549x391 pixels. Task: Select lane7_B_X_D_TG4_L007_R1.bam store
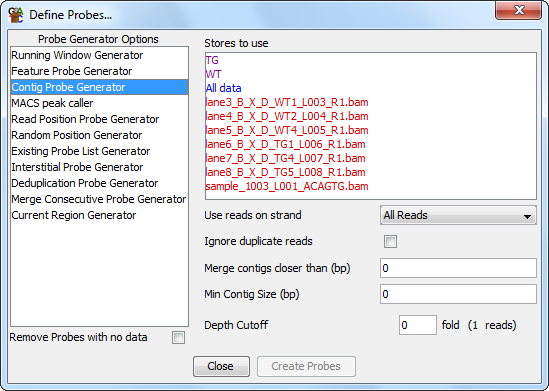point(370,158)
